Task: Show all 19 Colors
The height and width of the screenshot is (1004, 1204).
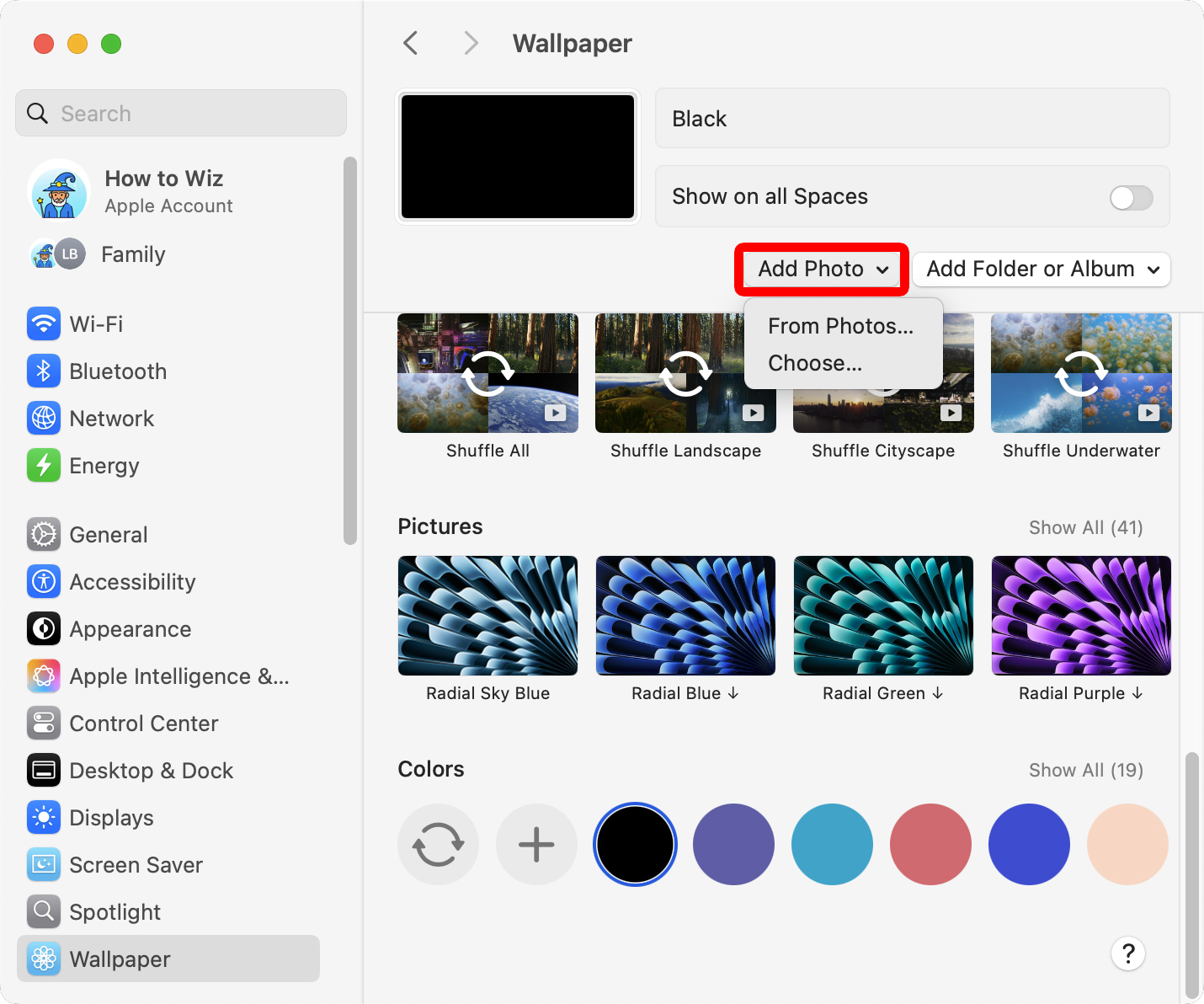Action: (1085, 770)
